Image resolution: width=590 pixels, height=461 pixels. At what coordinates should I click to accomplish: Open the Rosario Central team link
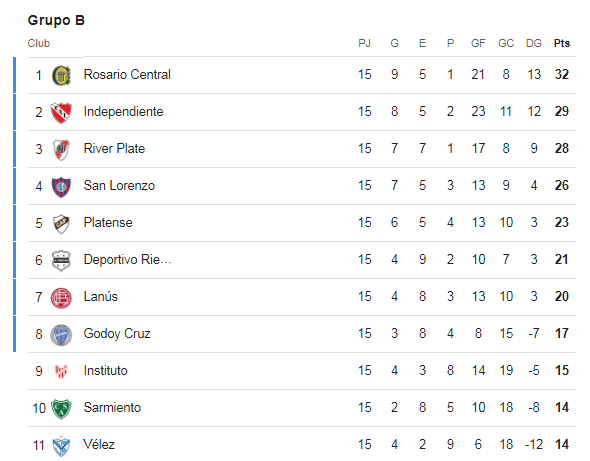[x=127, y=75]
